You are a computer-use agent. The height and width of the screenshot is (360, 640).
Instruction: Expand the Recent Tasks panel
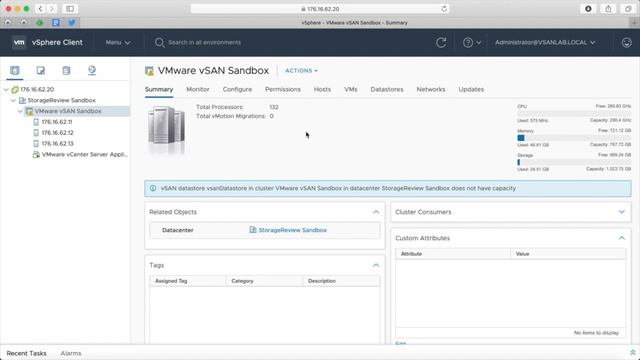(x=633, y=353)
